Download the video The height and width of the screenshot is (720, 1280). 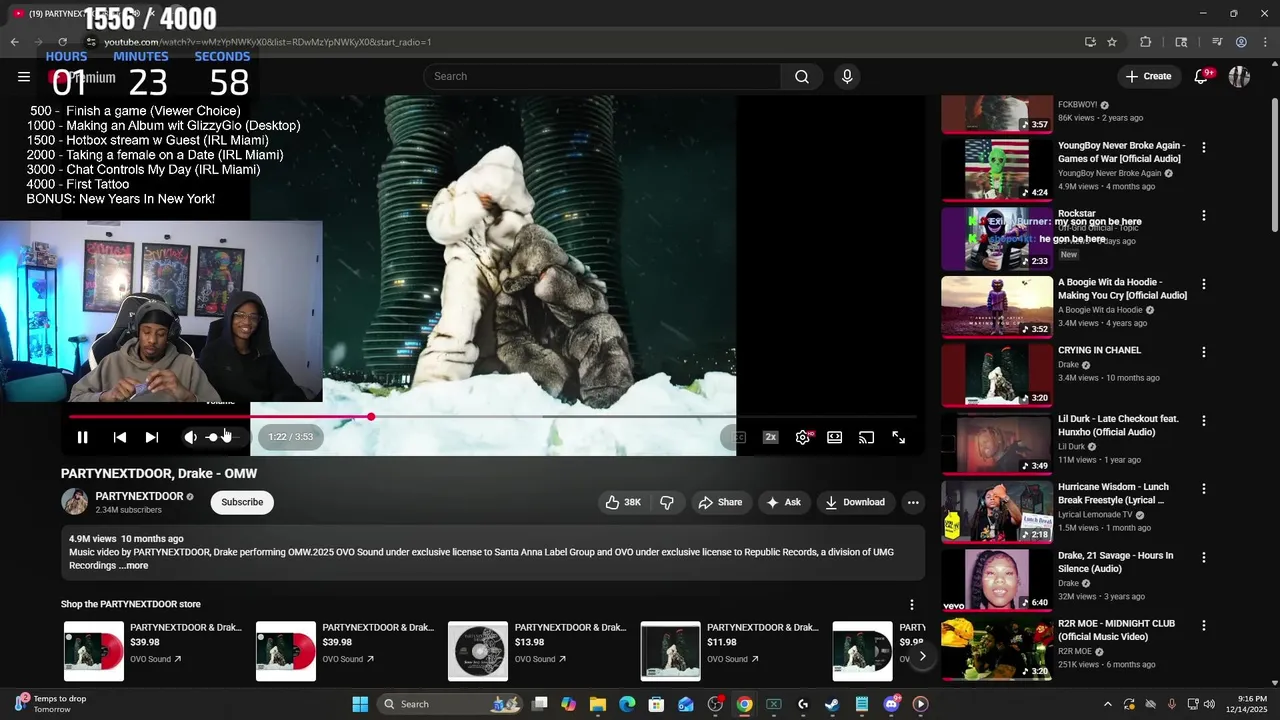pyautogui.click(x=855, y=502)
